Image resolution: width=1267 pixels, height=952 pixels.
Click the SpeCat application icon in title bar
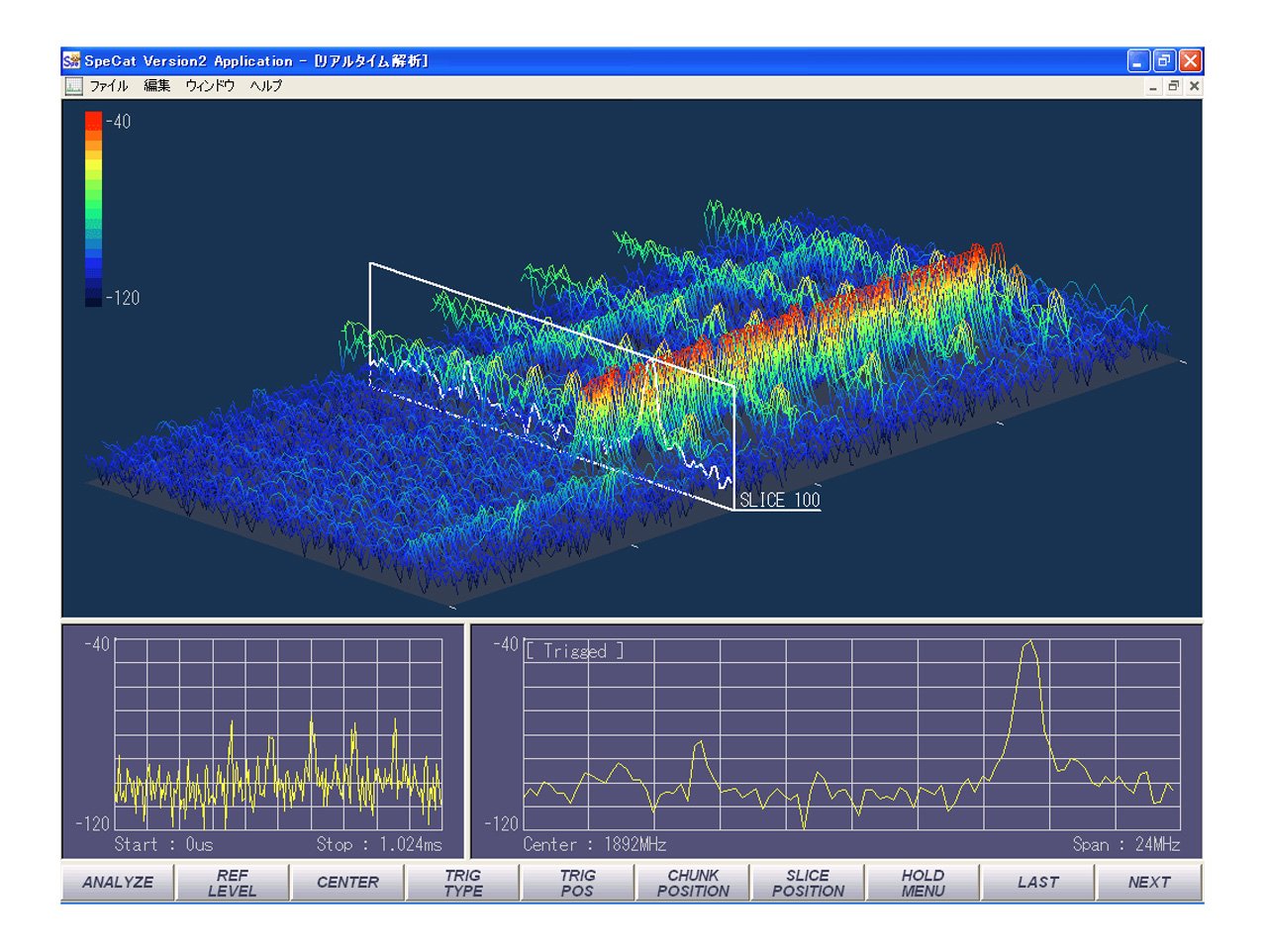tap(71, 61)
